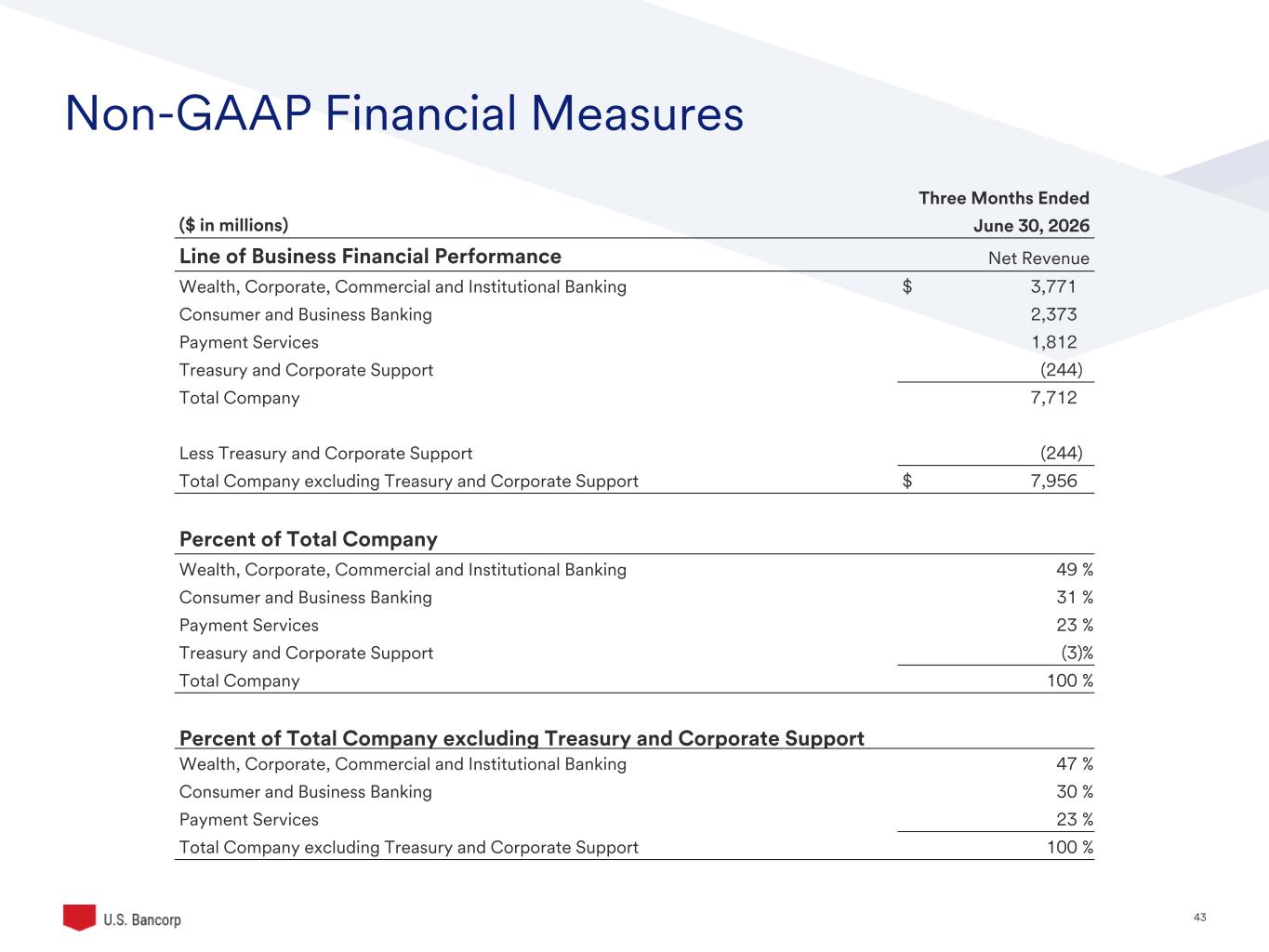The height and width of the screenshot is (952, 1269).
Task: Click the 3,771 Wealth banking revenue value
Action: [1054, 286]
